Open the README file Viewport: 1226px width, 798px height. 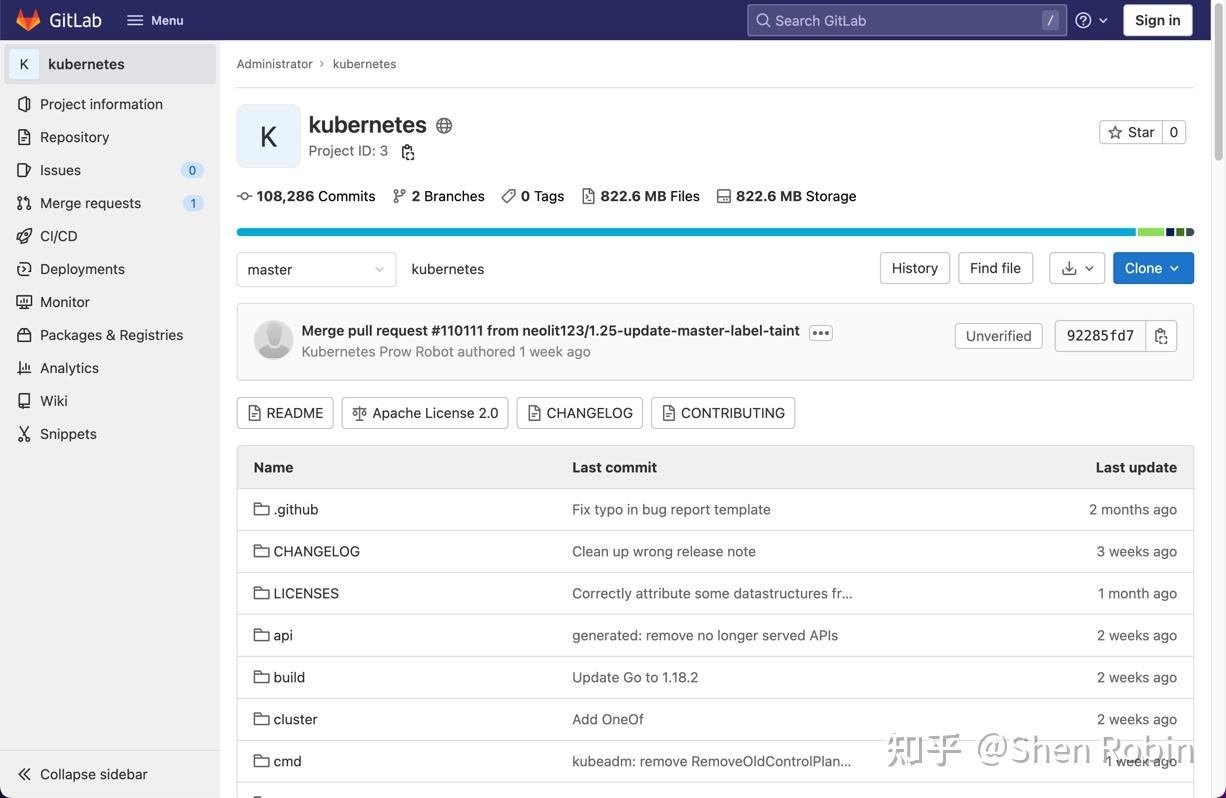(x=284, y=410)
